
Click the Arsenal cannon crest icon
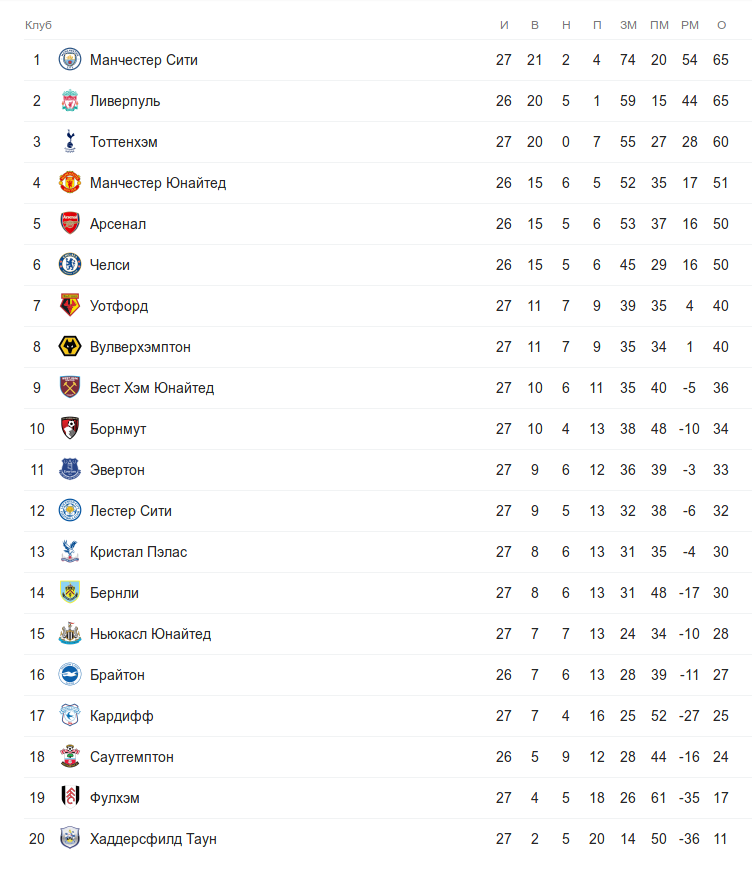coord(69,224)
